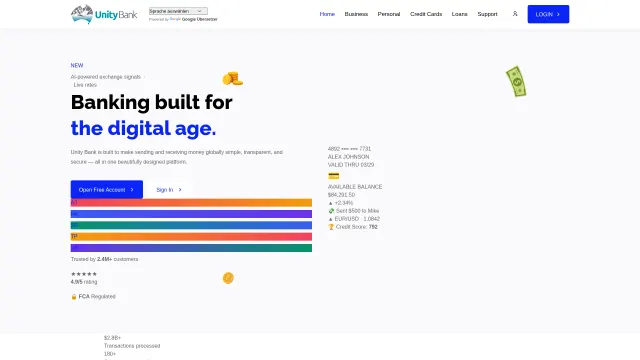Click card number ending 7731

click(x=349, y=149)
